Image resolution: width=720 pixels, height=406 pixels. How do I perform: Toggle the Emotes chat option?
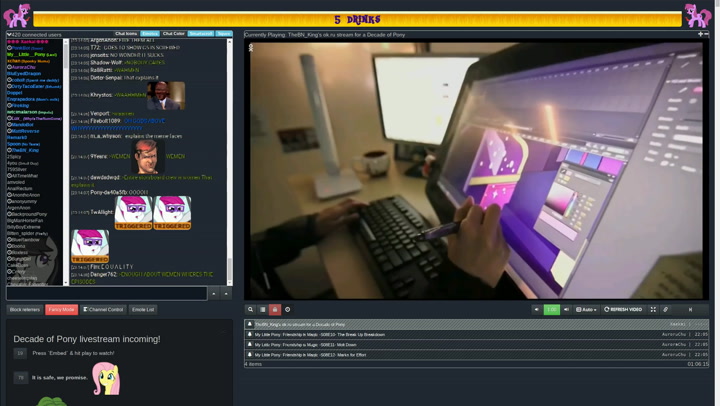click(x=150, y=34)
